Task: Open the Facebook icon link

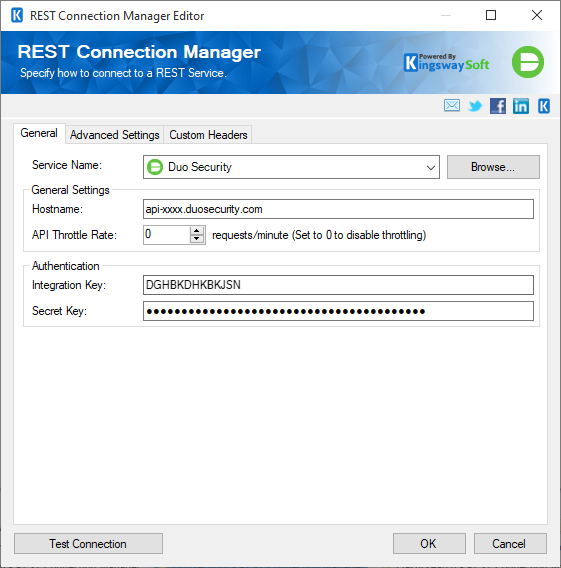Action: [x=498, y=106]
